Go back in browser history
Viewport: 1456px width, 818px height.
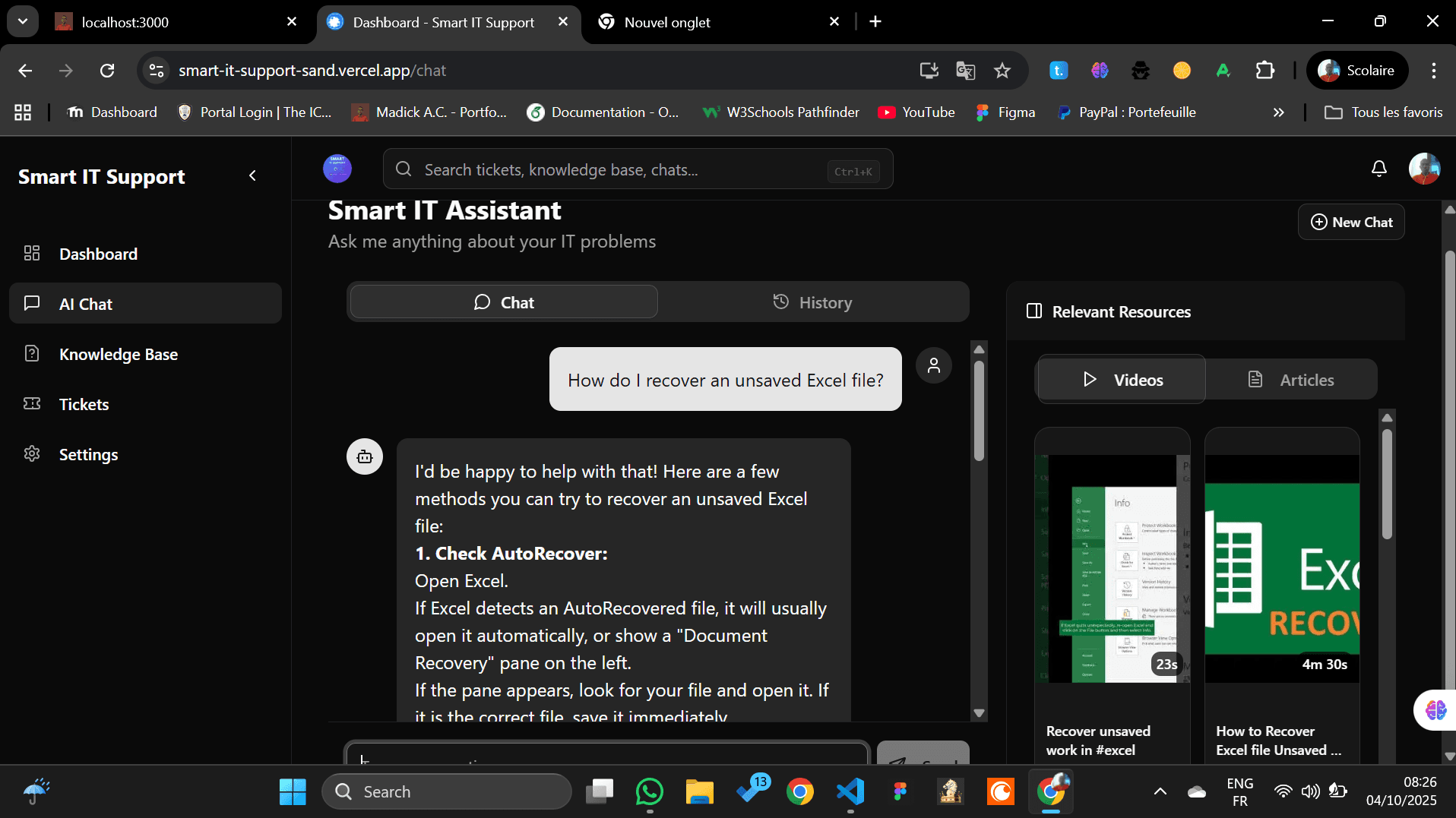click(x=25, y=71)
